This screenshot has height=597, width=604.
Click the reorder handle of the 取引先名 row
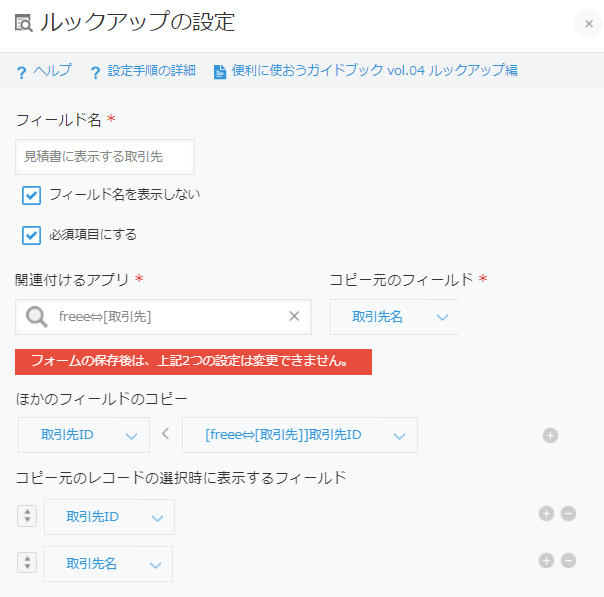(x=27, y=563)
